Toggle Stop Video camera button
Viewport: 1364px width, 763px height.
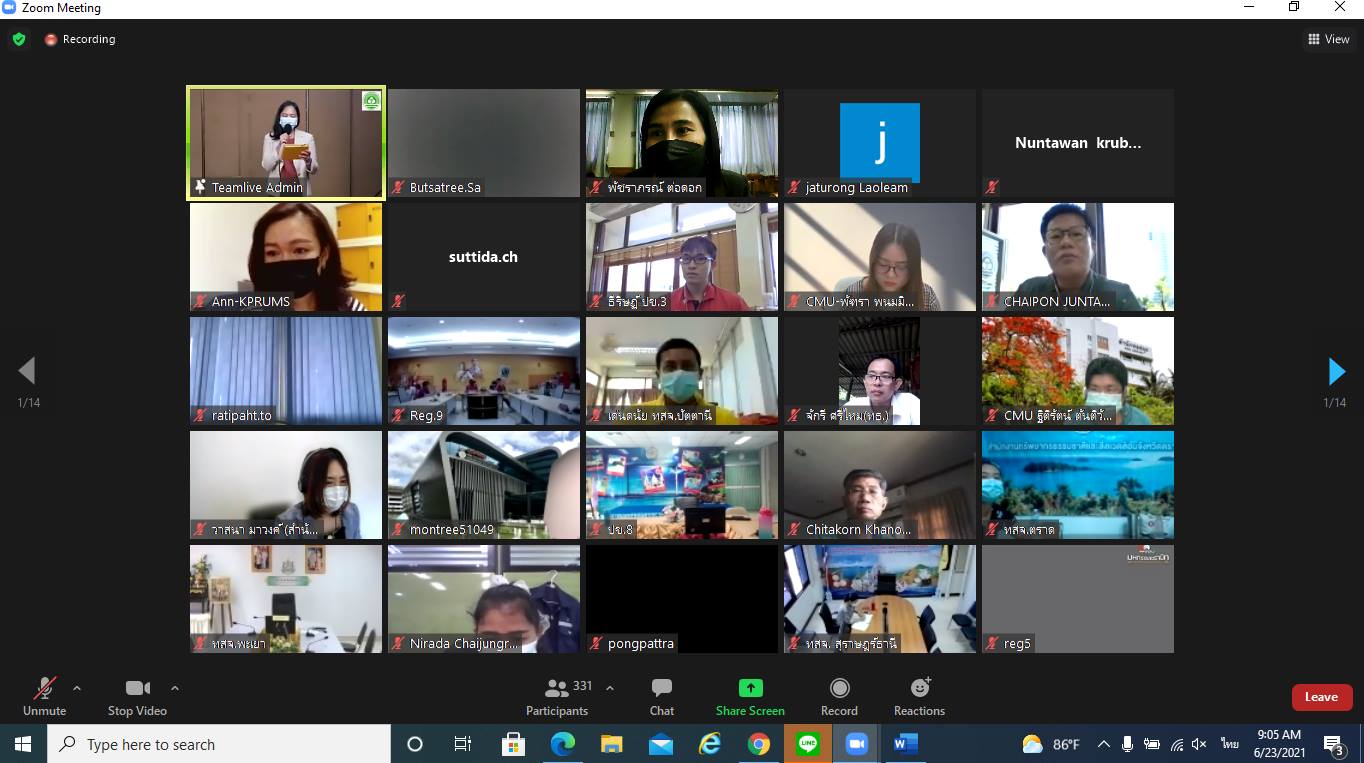[x=137, y=696]
